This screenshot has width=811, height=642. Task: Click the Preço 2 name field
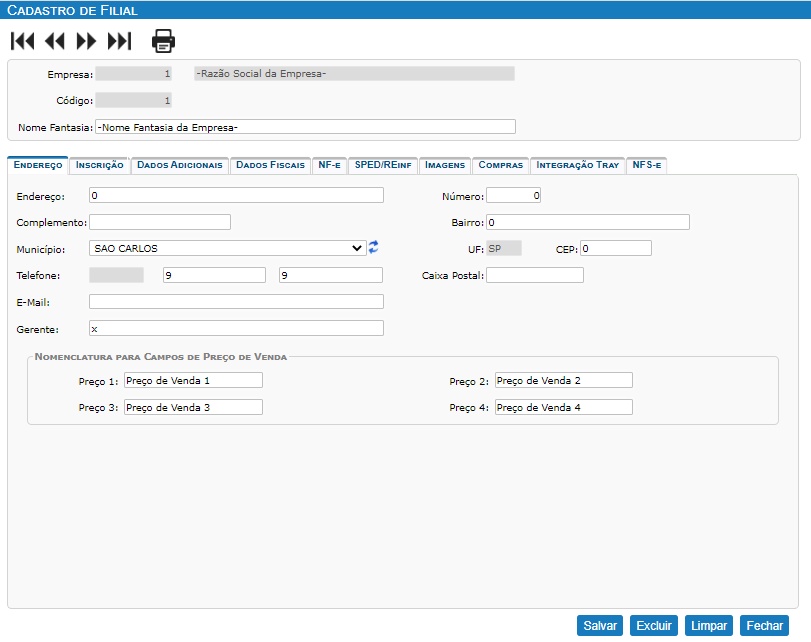click(x=564, y=380)
